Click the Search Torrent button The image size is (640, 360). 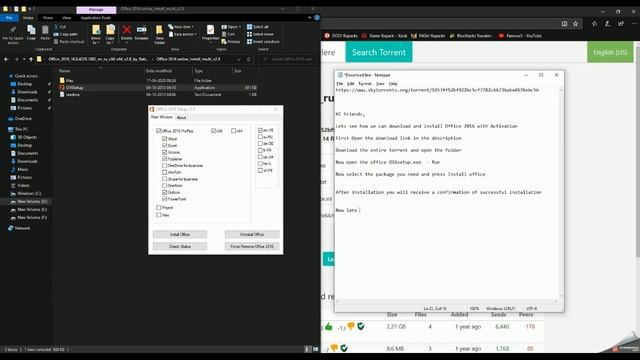coord(379,52)
